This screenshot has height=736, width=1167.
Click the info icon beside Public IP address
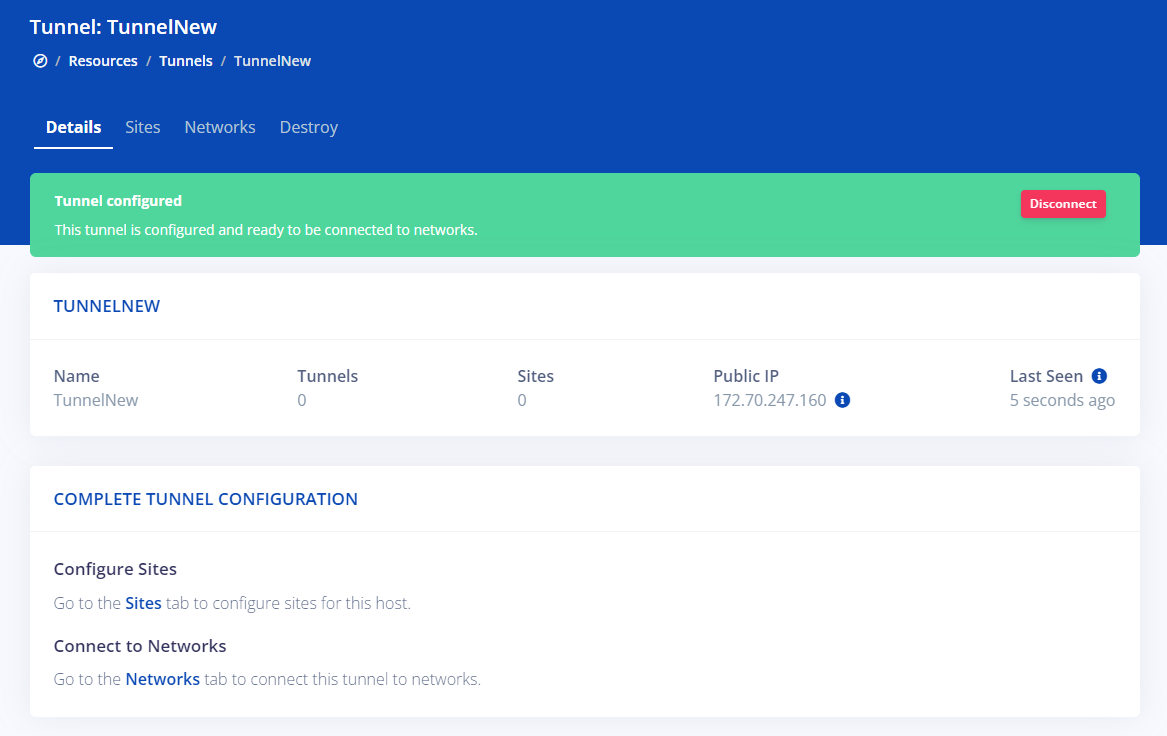(842, 400)
